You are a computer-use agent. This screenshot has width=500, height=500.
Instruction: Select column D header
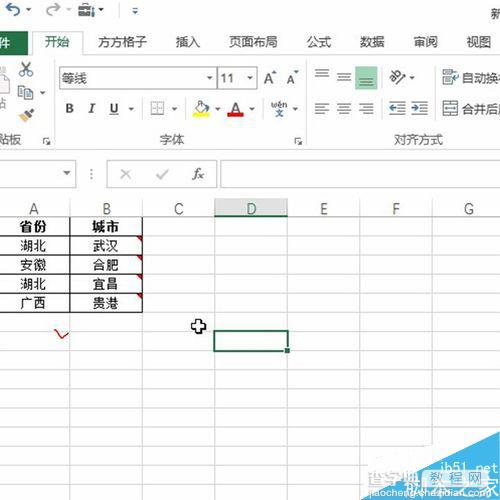pos(251,208)
